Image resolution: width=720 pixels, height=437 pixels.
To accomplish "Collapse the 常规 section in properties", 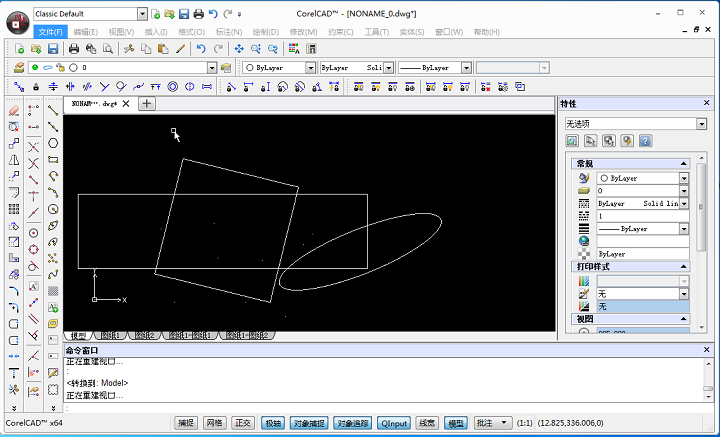I will [x=683, y=163].
